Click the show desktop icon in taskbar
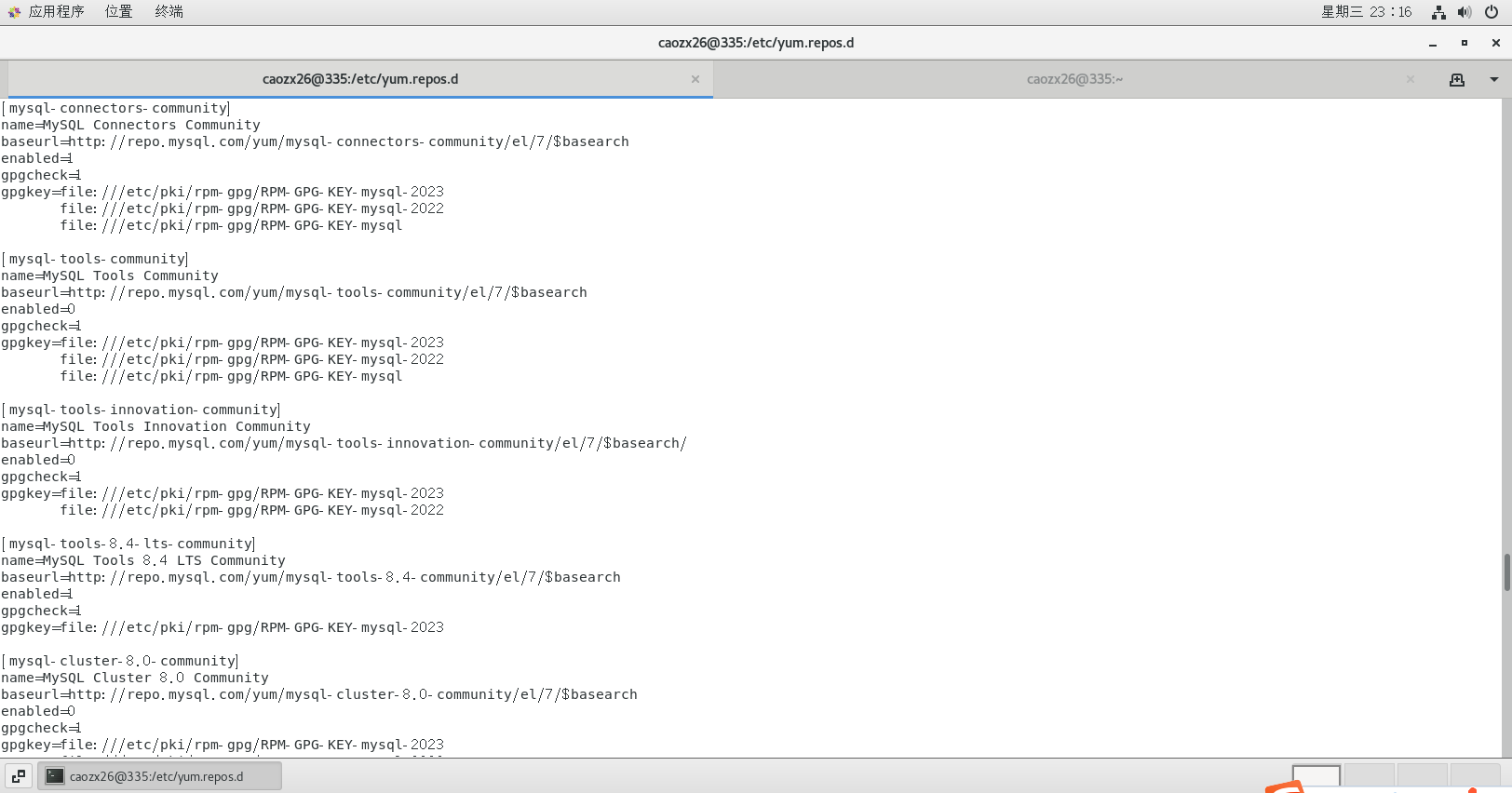Image resolution: width=1512 pixels, height=793 pixels. click(x=19, y=775)
